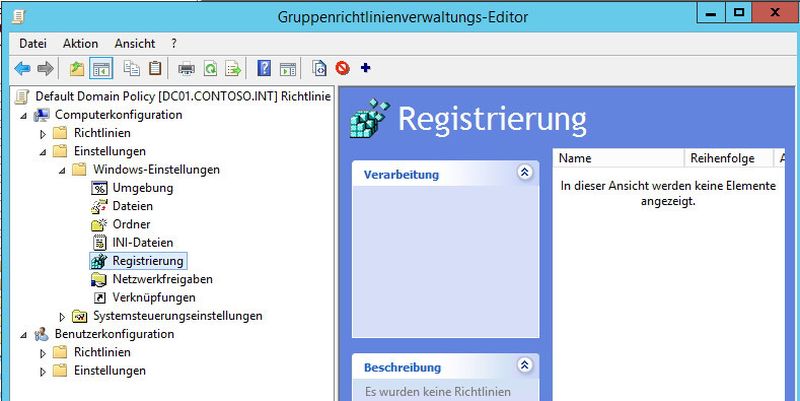Collapse the Computerkonfiguration node

tap(23, 116)
